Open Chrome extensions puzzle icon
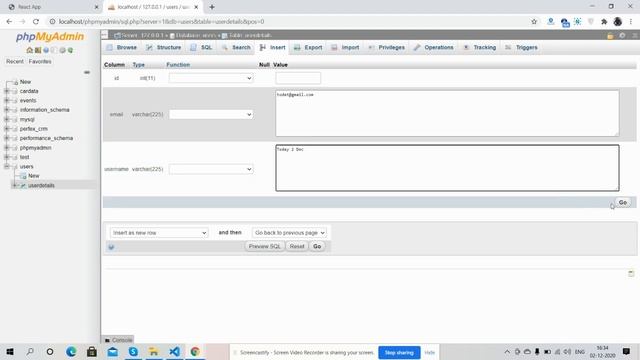The height and width of the screenshot is (360, 640). point(604,22)
